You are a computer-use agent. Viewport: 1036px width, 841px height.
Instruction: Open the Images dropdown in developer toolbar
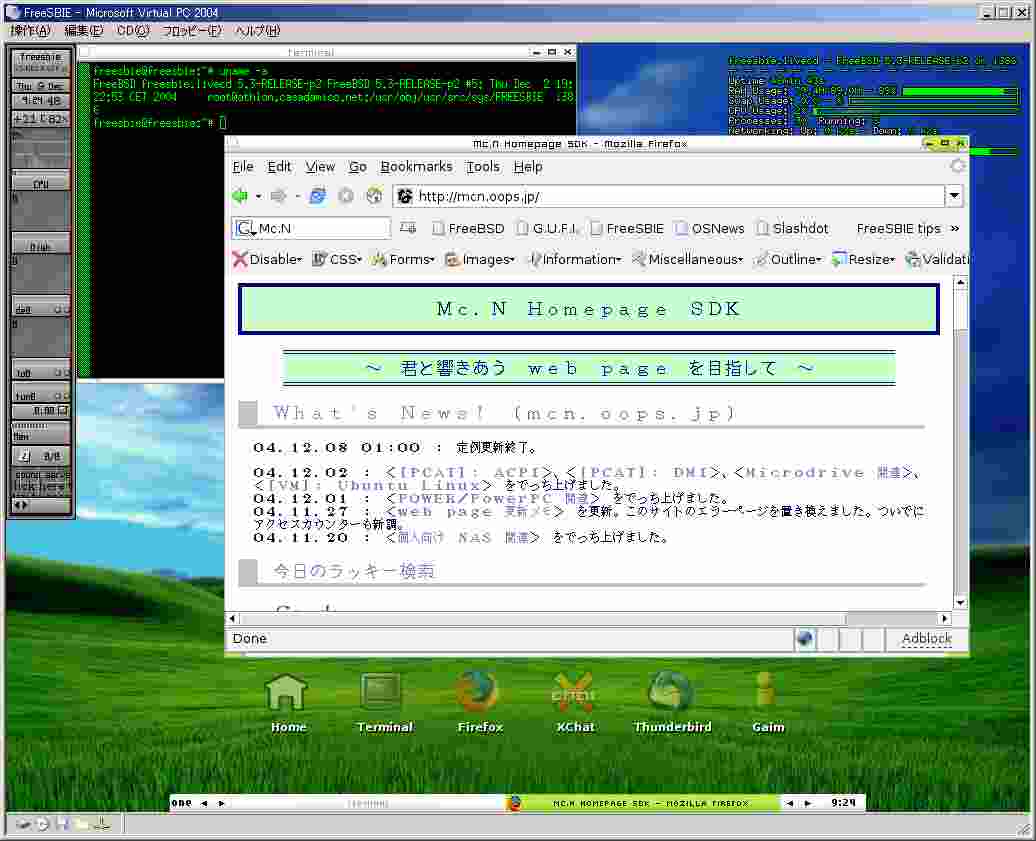(x=480, y=259)
